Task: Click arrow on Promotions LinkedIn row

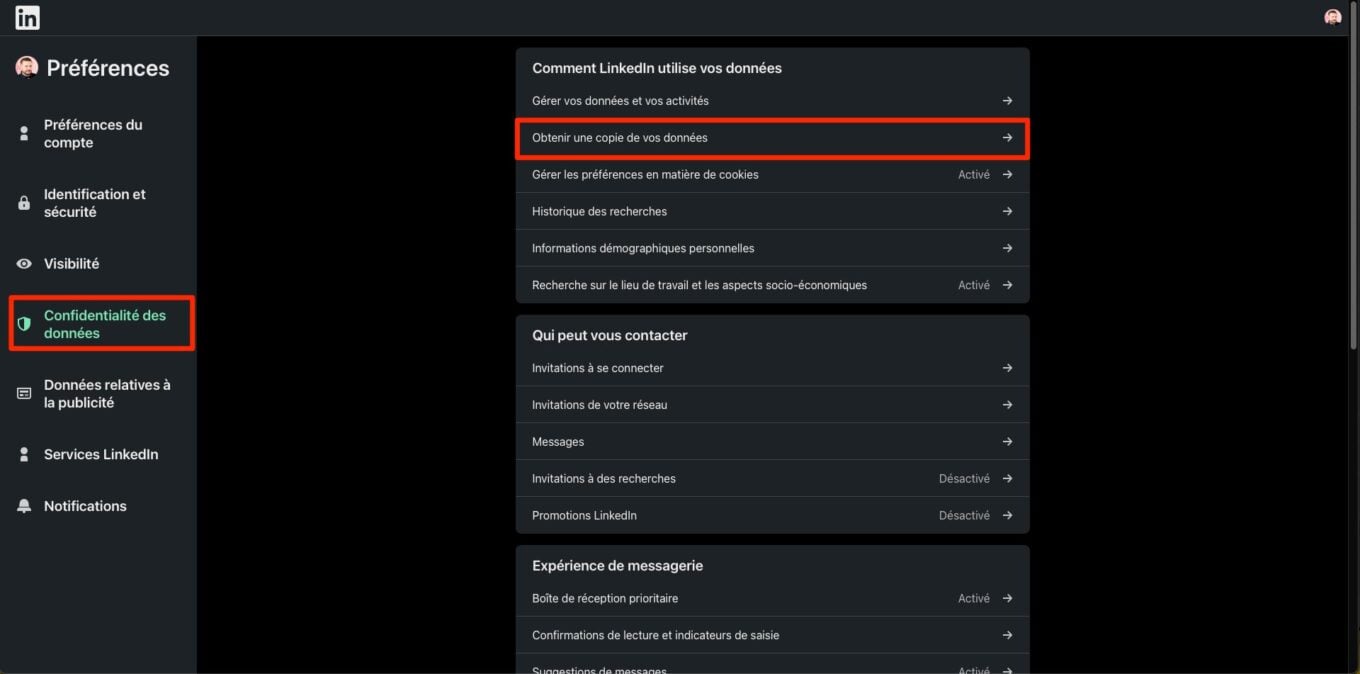Action: [1007, 516]
